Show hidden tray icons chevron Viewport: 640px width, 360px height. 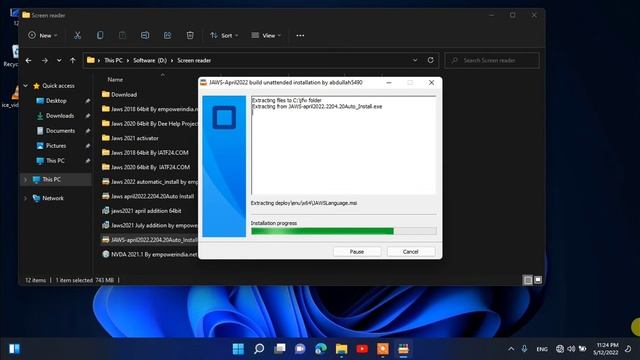511,349
